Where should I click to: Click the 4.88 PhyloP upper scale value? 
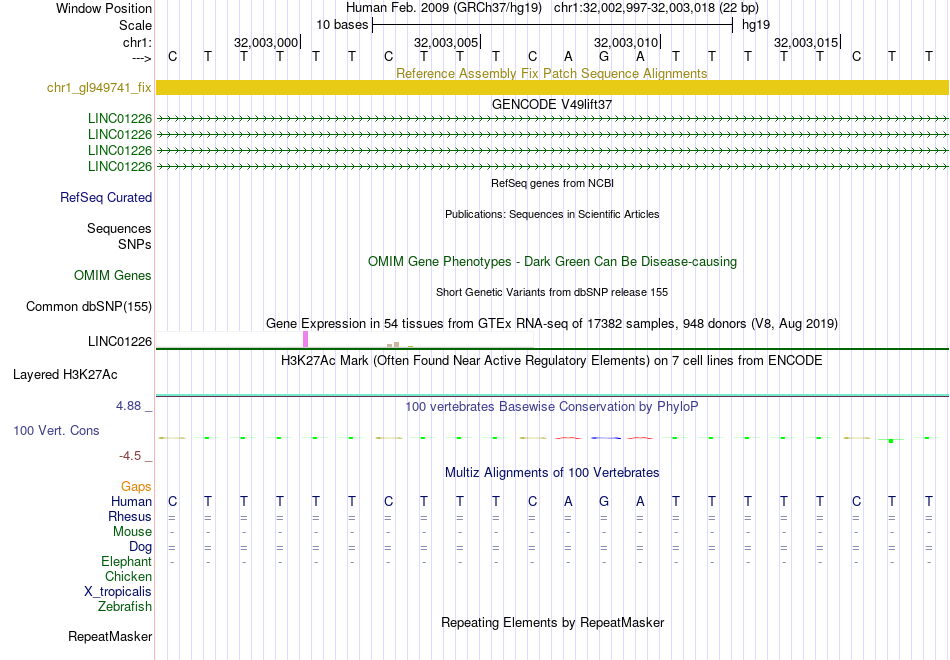coord(128,406)
